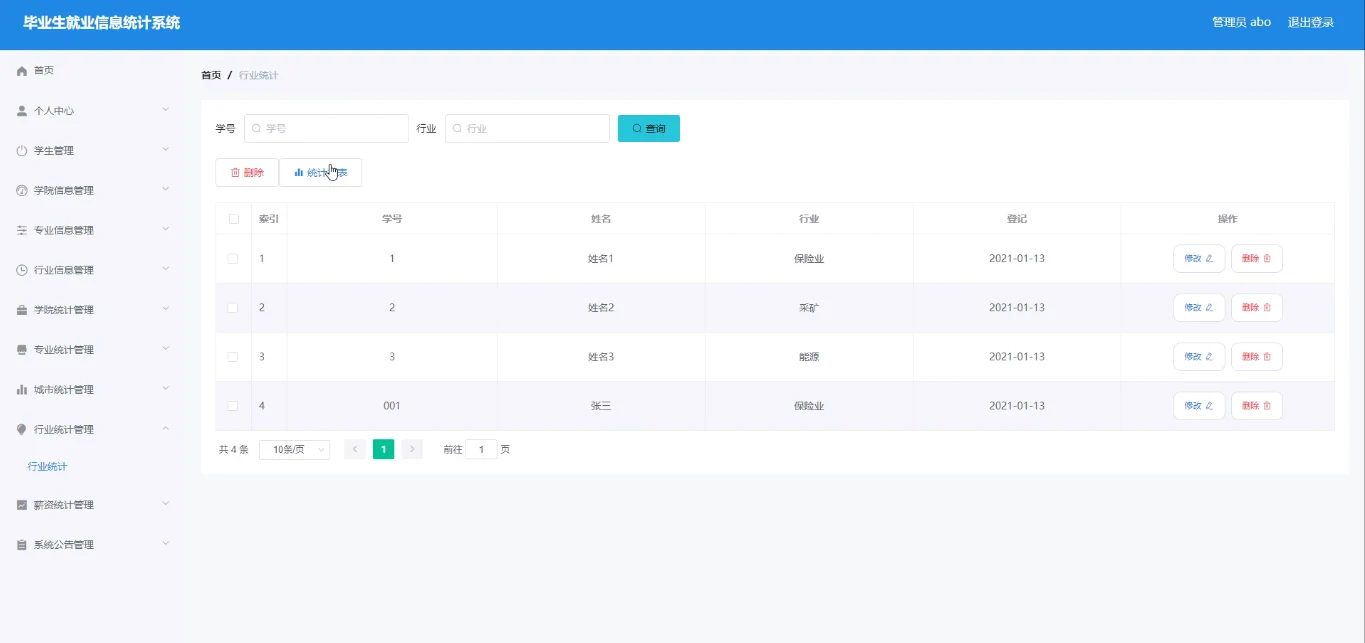Check the checkbox for row 姓名1
This screenshot has height=643, width=1365.
point(233,258)
